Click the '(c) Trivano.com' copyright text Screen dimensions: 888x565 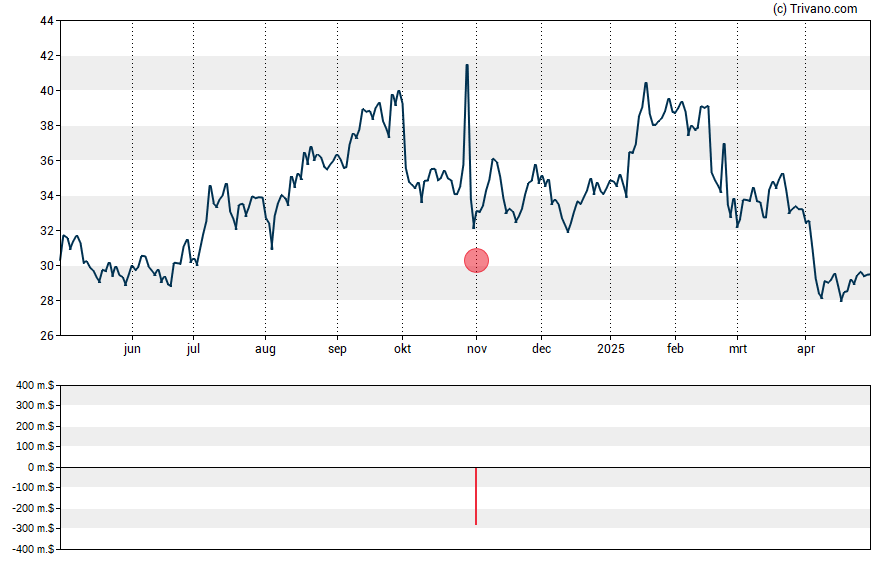click(815, 8)
